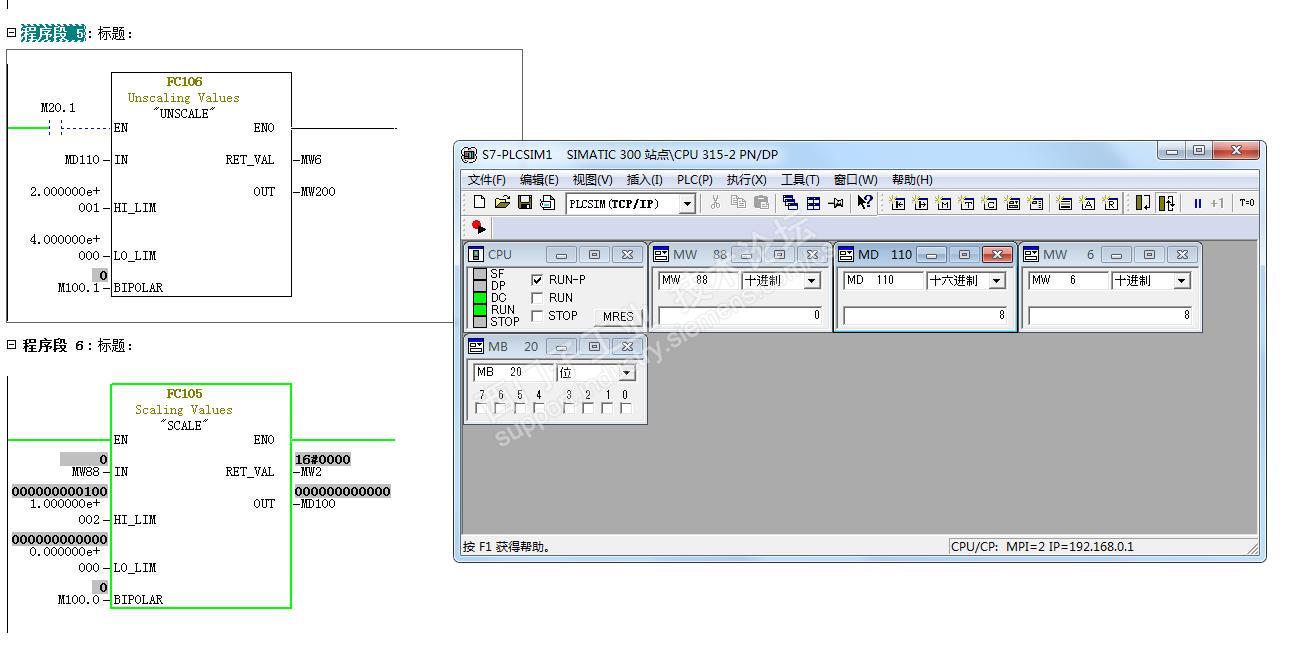Click the MD100 output operand of FC105
The height and width of the screenshot is (655, 1310).
pyautogui.click(x=318, y=504)
